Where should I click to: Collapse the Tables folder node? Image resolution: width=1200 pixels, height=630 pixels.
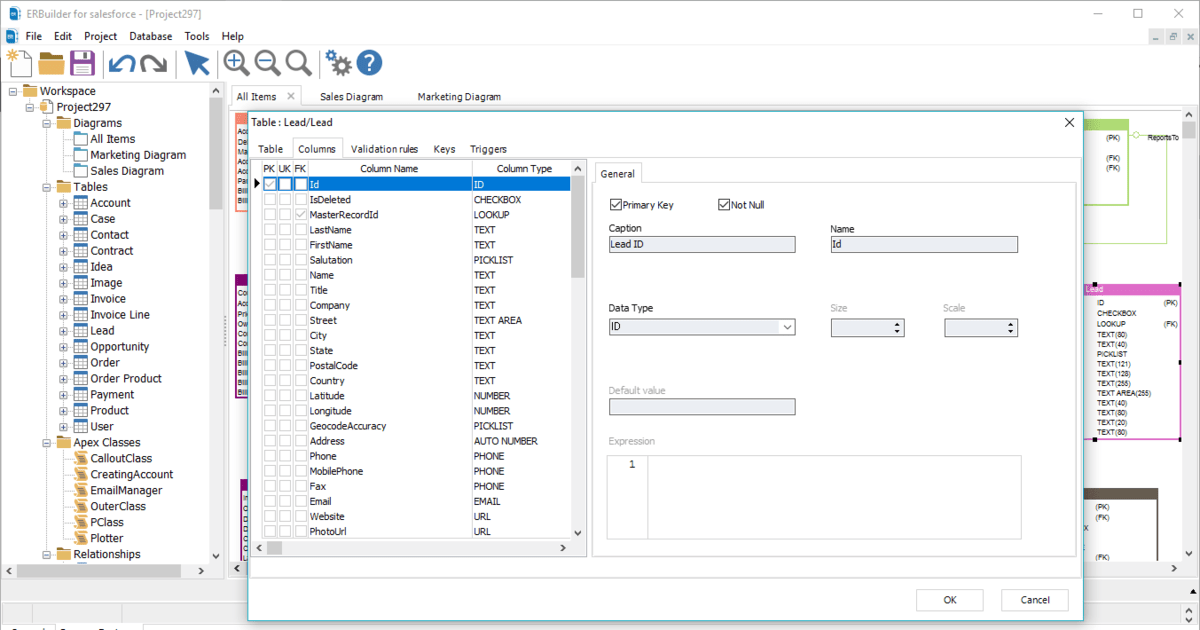(x=47, y=187)
